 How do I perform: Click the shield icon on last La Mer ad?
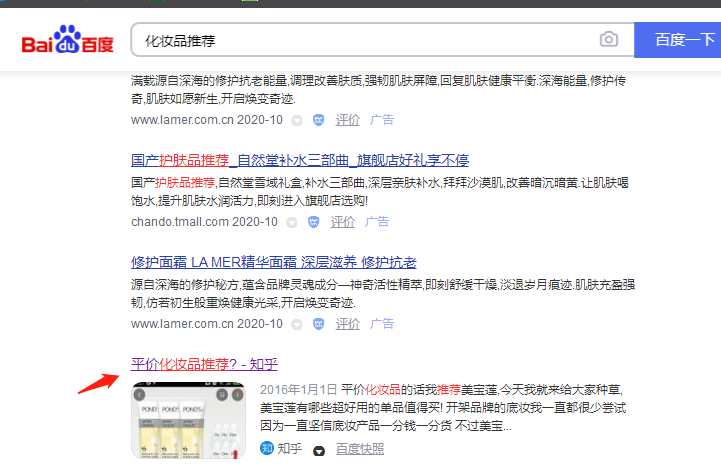[318, 324]
